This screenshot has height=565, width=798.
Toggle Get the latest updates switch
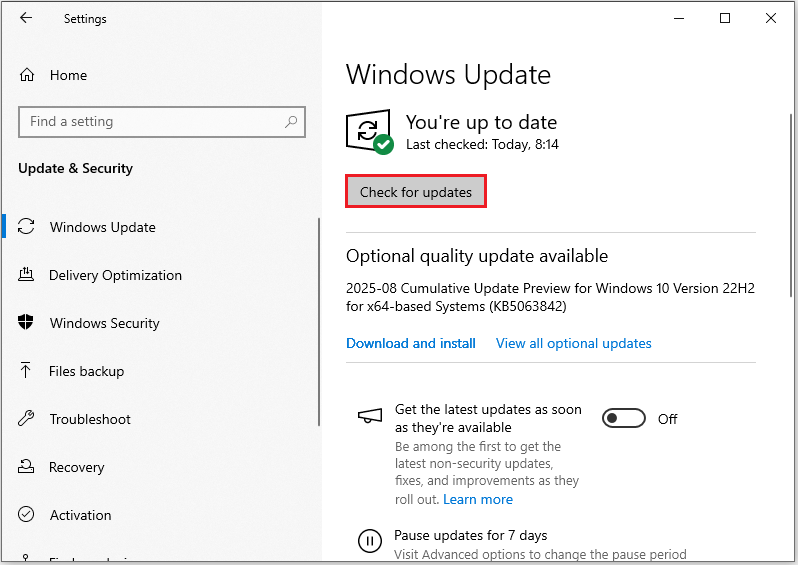(x=624, y=419)
